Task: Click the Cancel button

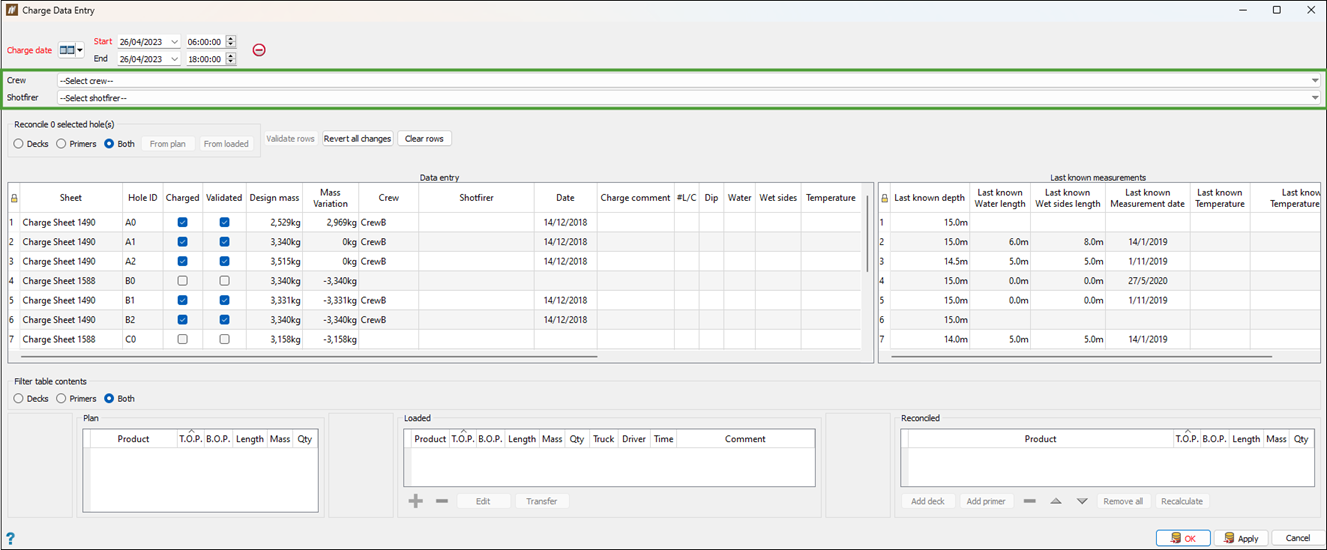Action: [x=1298, y=538]
